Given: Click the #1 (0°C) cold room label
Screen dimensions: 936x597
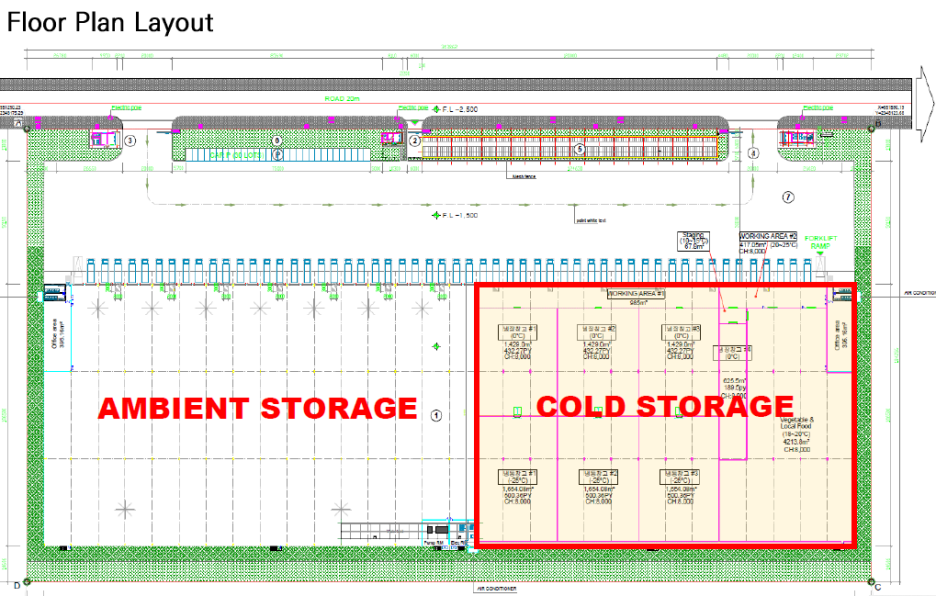Looking at the screenshot, I should [518, 332].
